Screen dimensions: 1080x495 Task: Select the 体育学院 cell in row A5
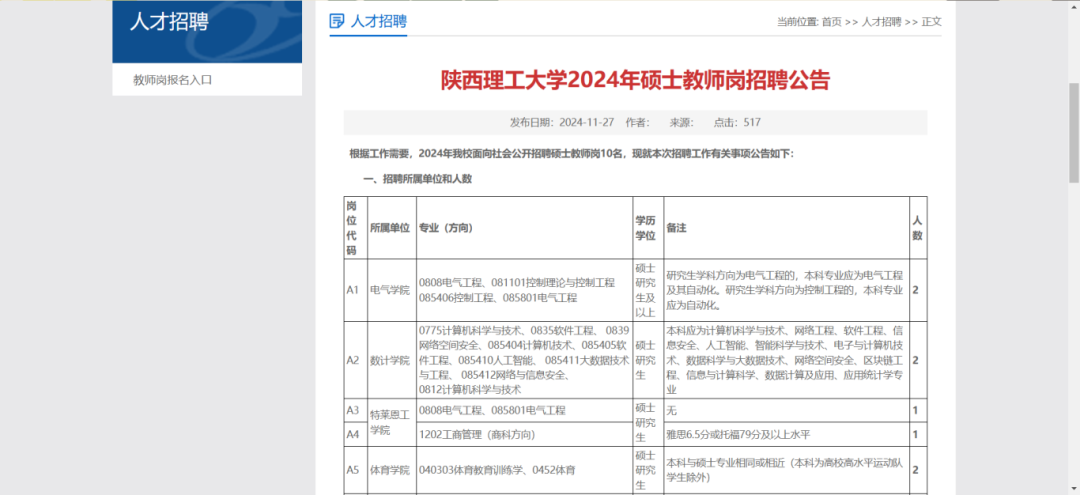click(390, 469)
